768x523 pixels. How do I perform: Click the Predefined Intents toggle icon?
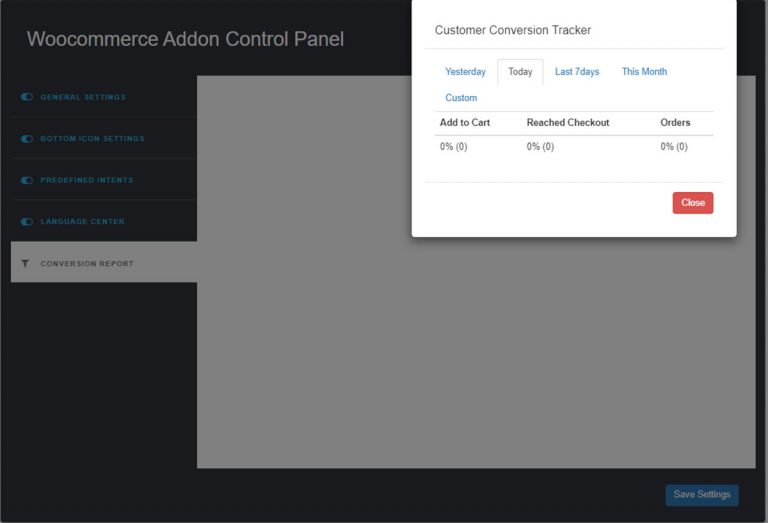tap(26, 180)
